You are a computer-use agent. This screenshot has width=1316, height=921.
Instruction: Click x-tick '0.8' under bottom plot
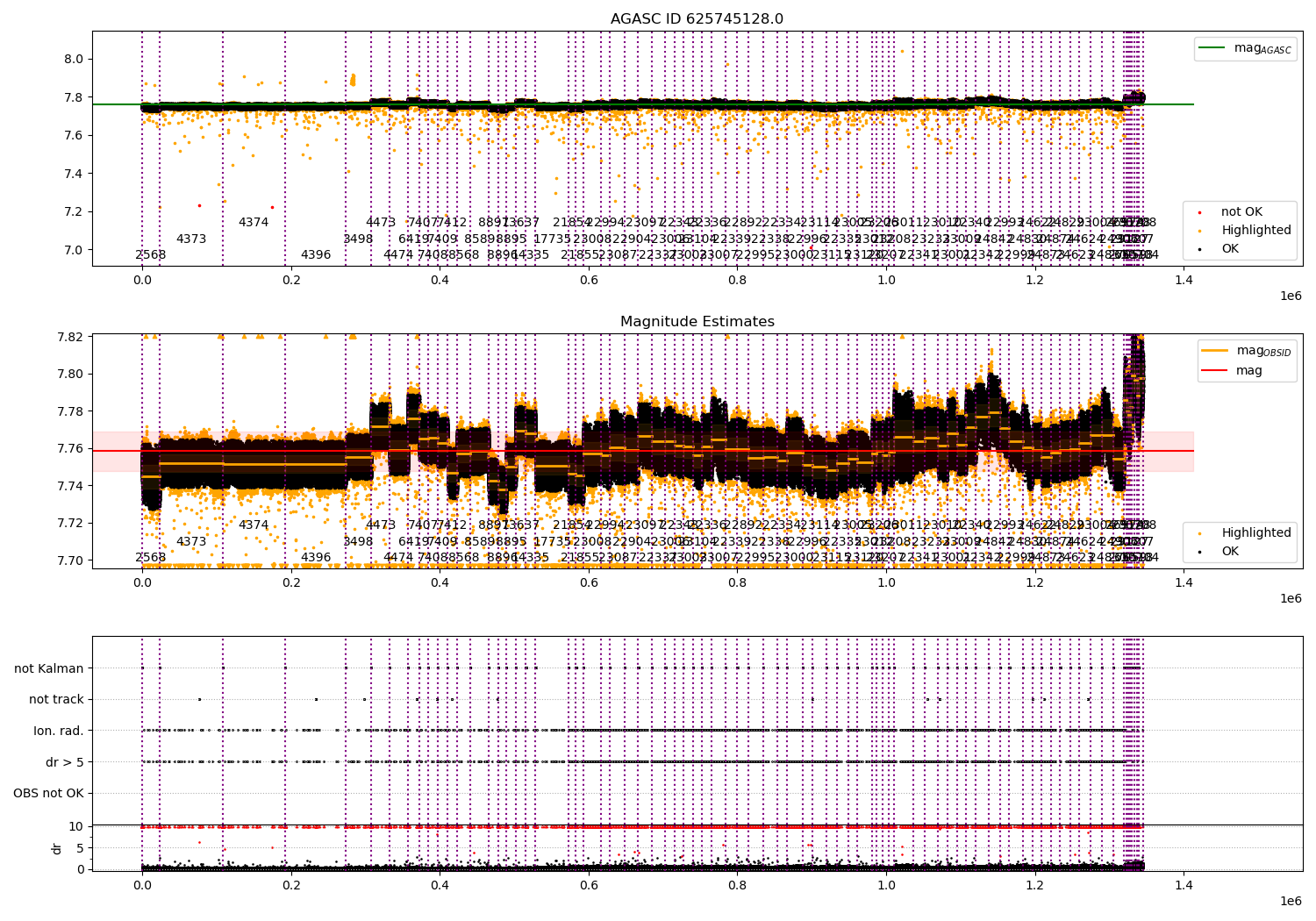coord(738,886)
